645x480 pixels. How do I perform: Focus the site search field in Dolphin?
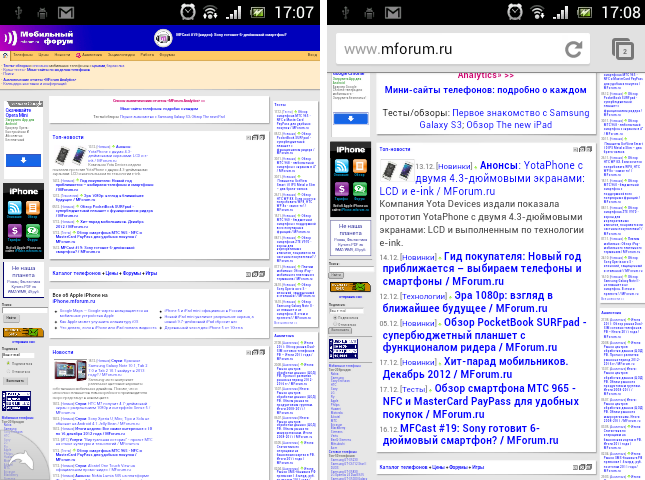tap(25, 311)
